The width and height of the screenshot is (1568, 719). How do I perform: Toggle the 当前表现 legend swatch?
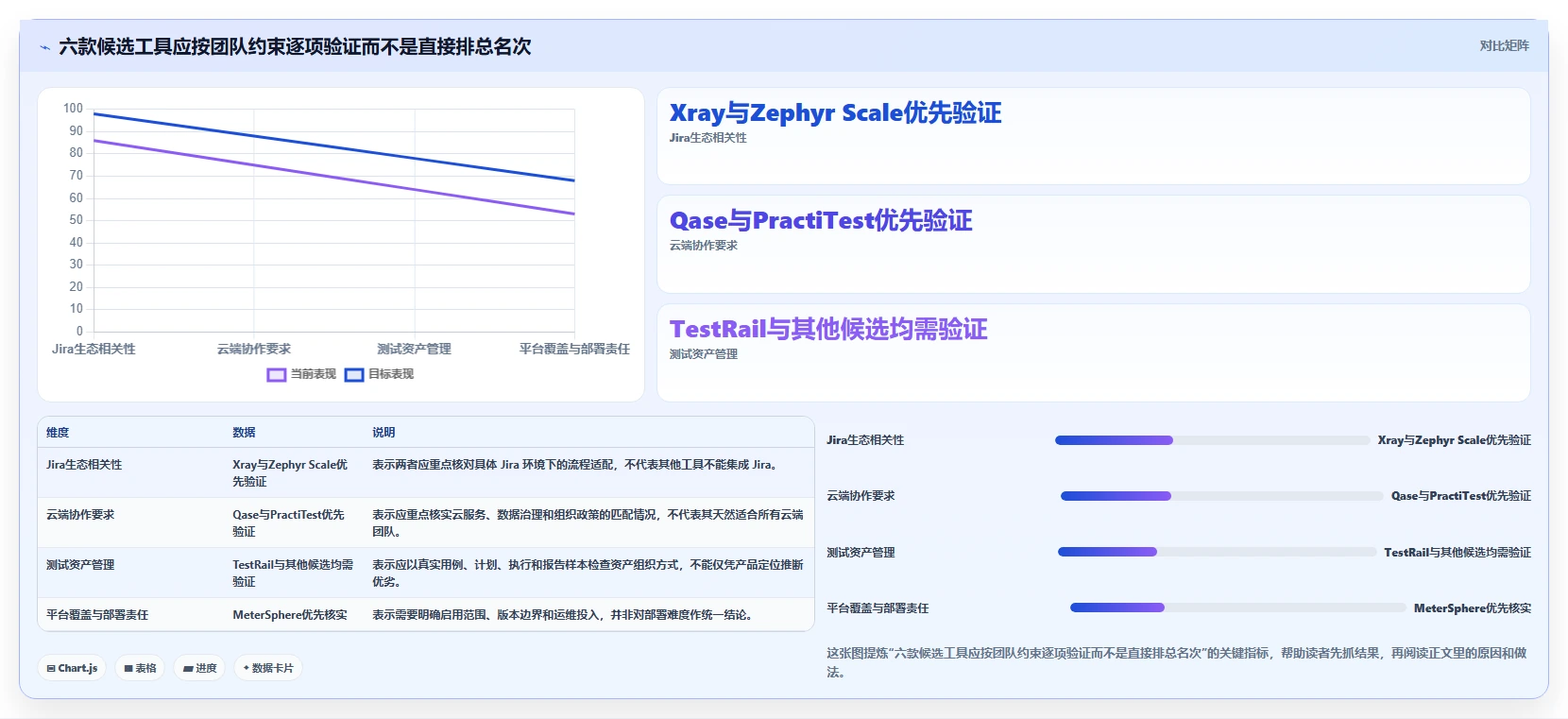(276, 375)
